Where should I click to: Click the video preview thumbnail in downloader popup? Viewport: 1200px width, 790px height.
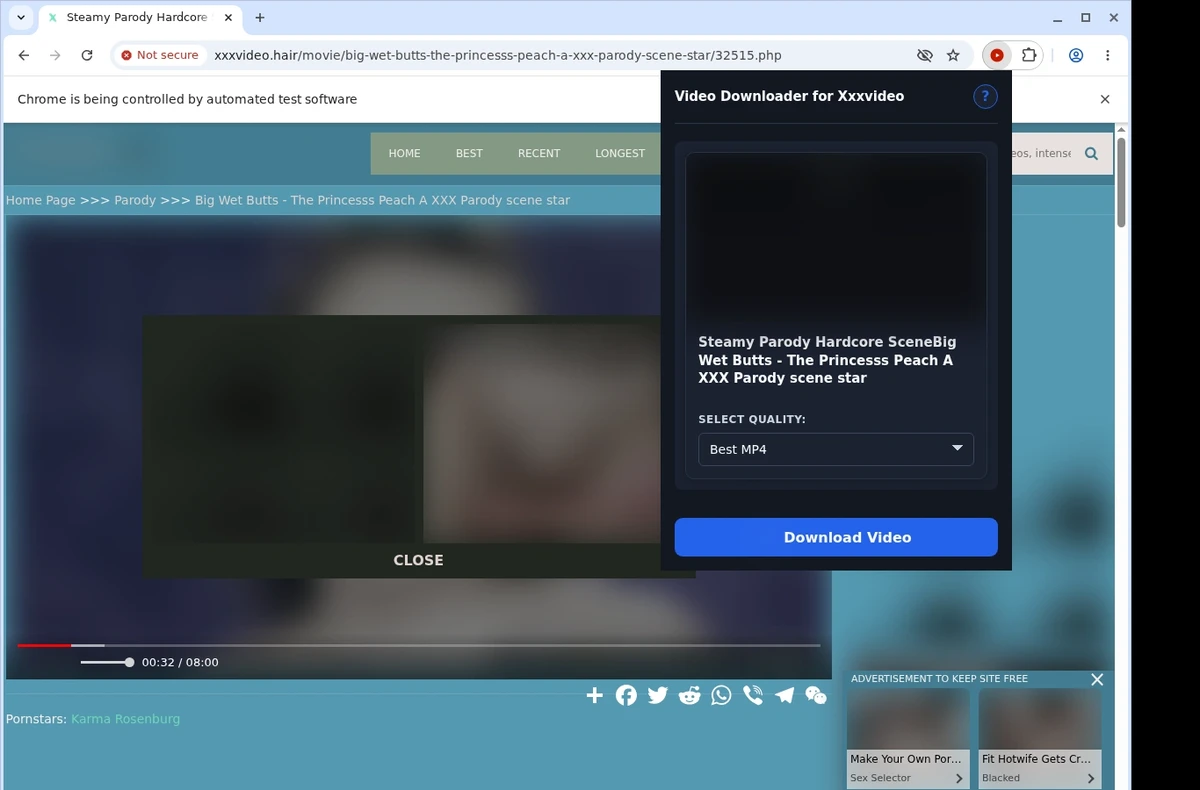pos(836,238)
